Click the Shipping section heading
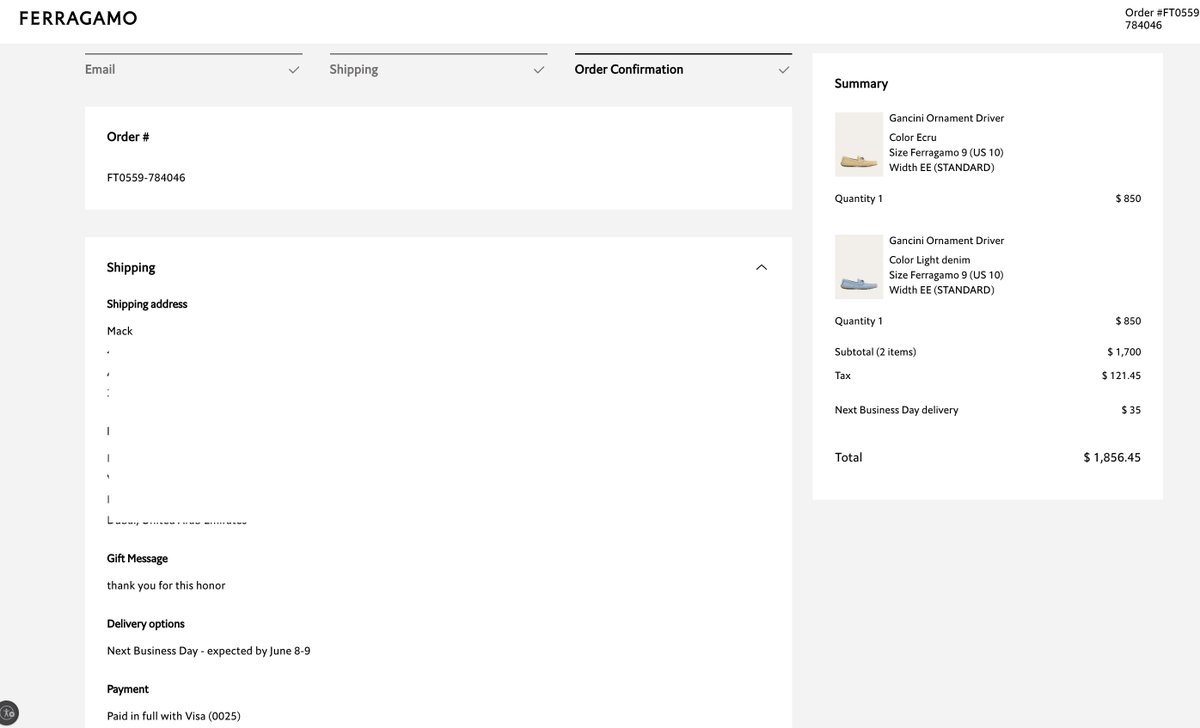The image size is (1200, 728). (131, 267)
